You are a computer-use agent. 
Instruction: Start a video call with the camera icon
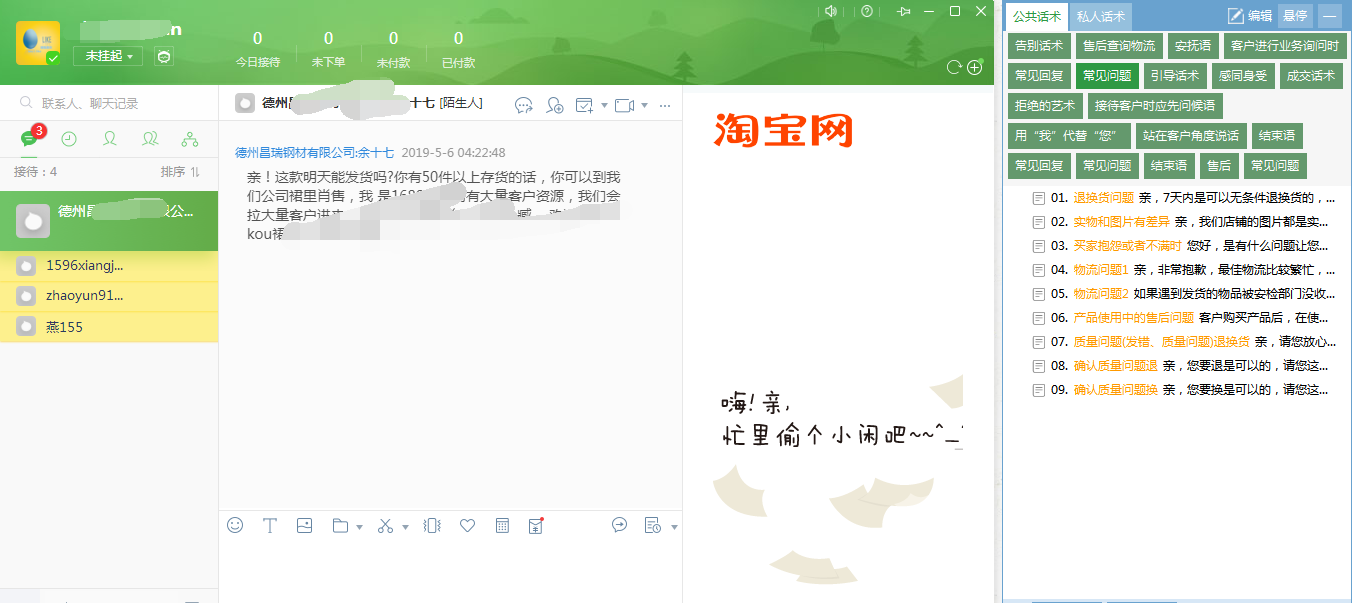tap(624, 105)
